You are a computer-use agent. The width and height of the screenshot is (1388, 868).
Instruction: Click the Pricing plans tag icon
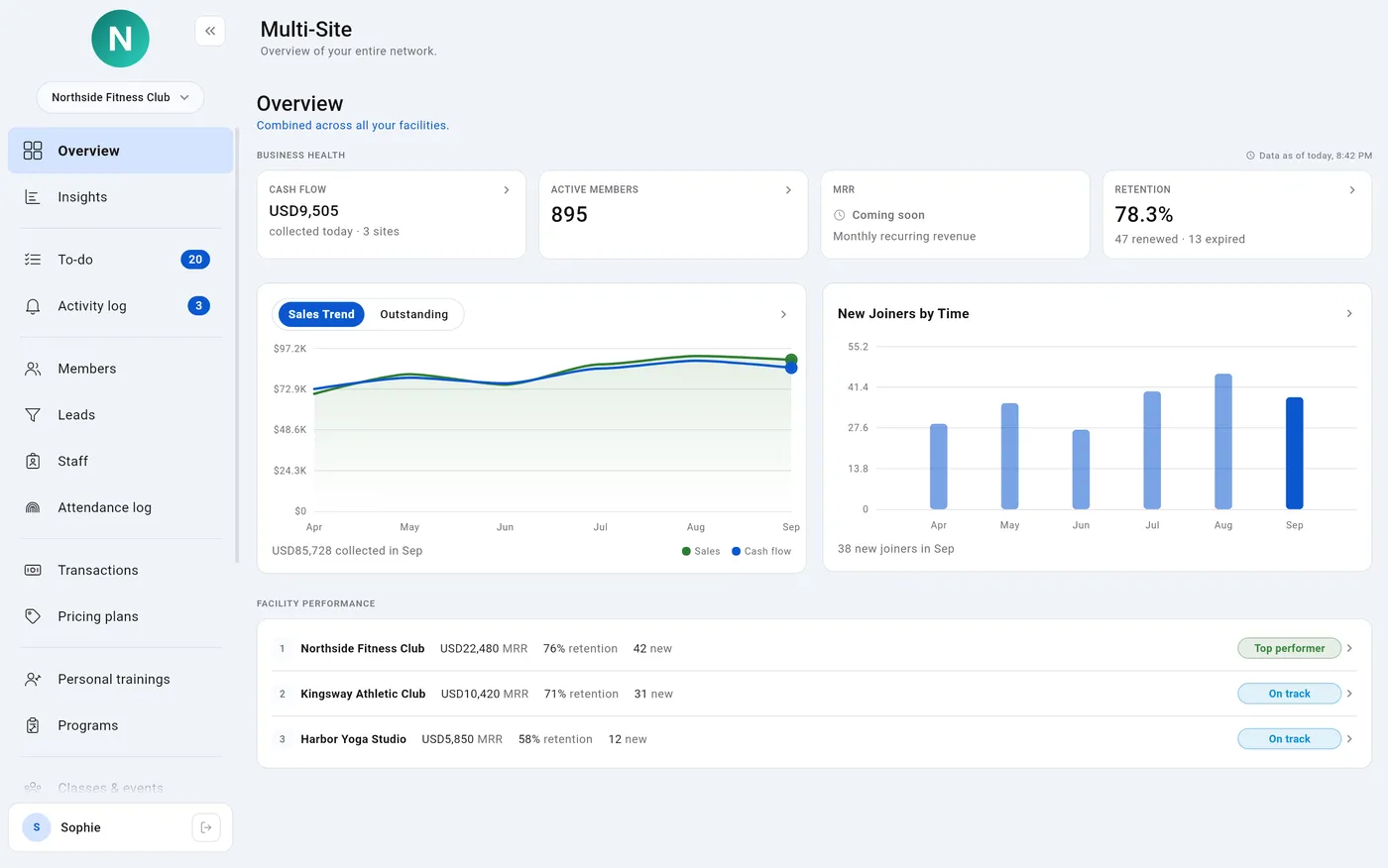[33, 616]
